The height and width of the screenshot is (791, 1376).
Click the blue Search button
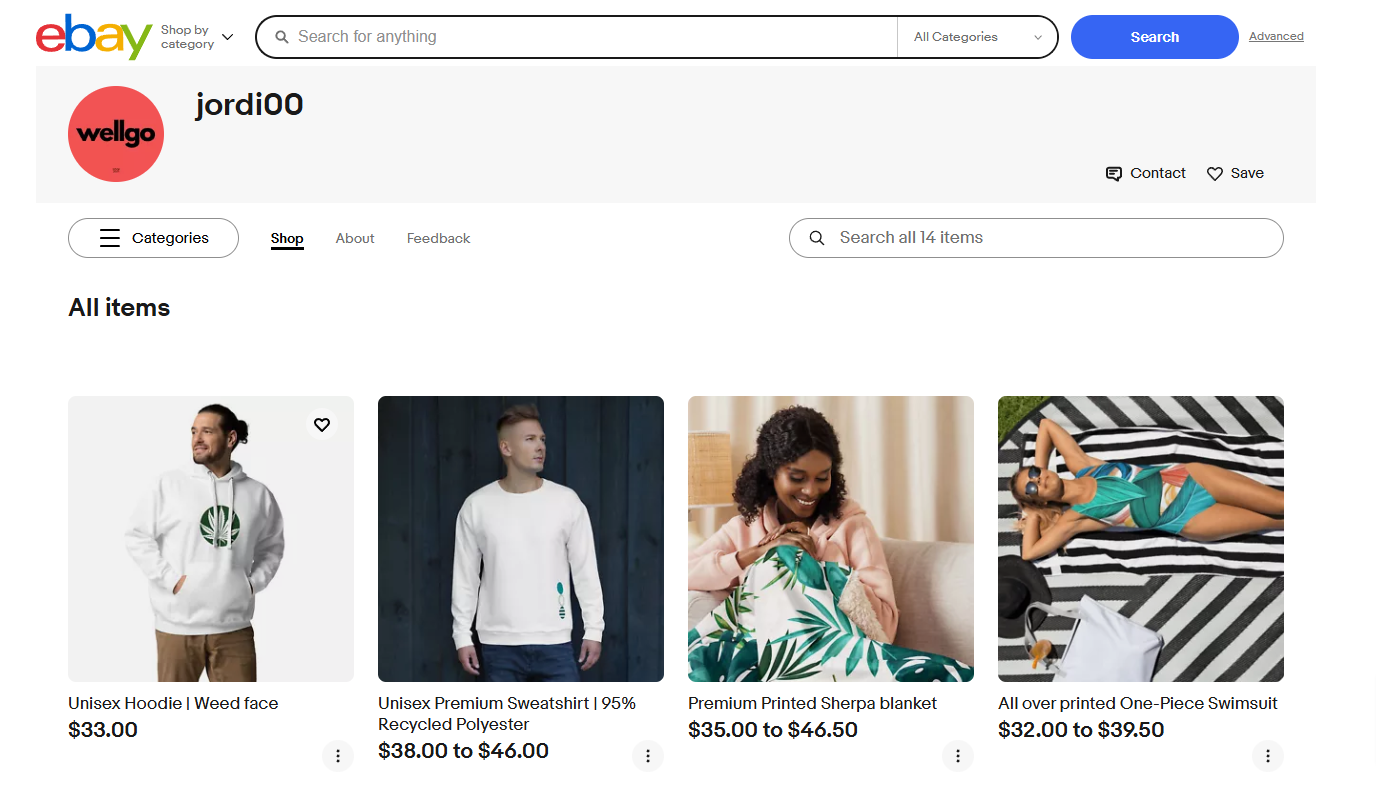point(1155,37)
